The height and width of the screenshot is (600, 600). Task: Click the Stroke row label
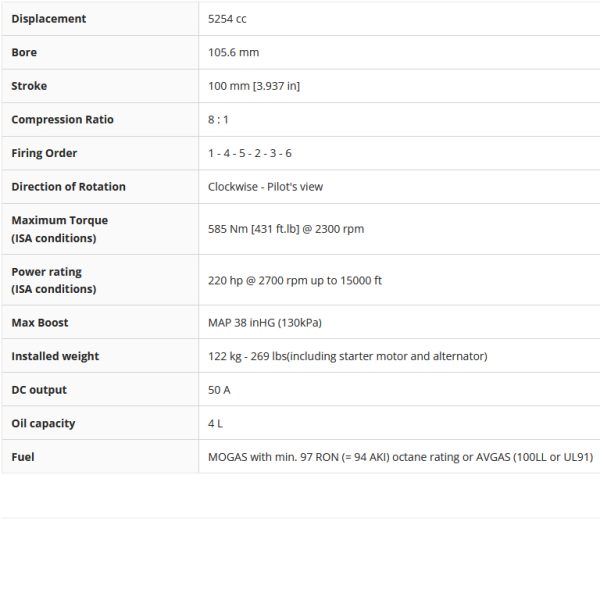click(29, 86)
